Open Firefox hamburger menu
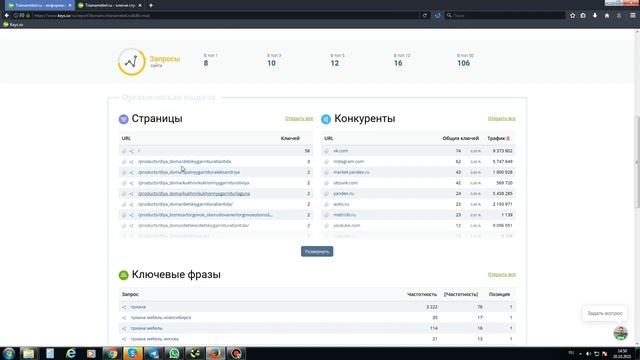This screenshot has width=640, height=360. tap(633, 16)
